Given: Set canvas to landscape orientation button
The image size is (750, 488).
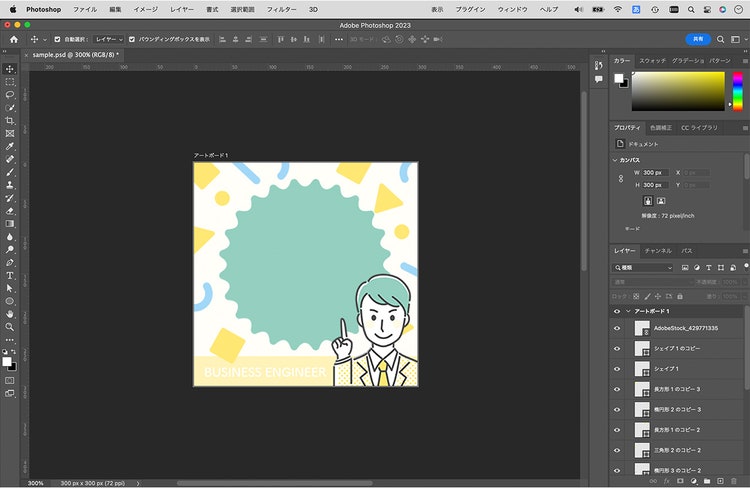Looking at the screenshot, I should click(x=661, y=201).
